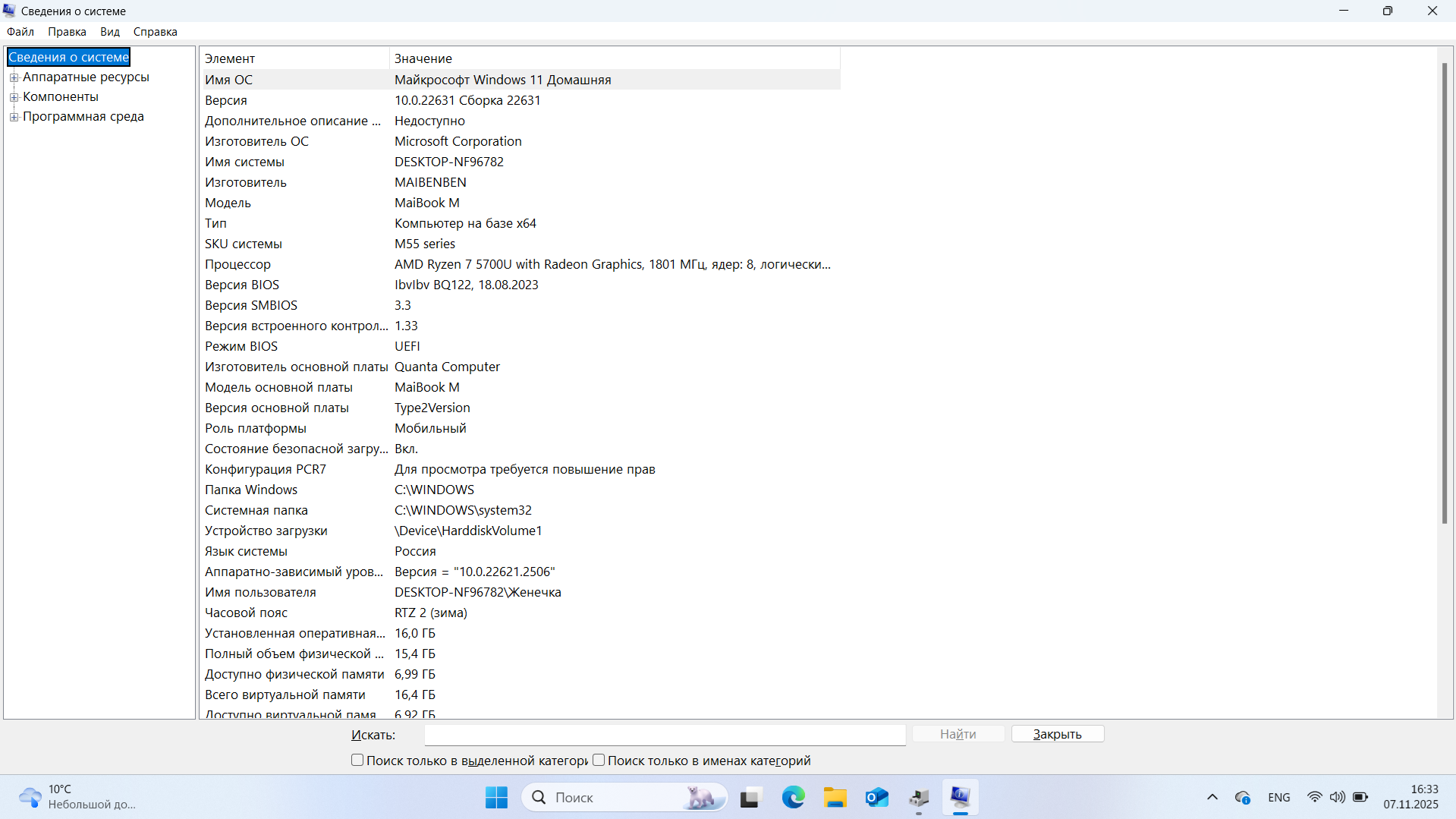This screenshot has height=819, width=1456.
Task: Select the Всего виртуальной памяти row
Action: click(521, 695)
